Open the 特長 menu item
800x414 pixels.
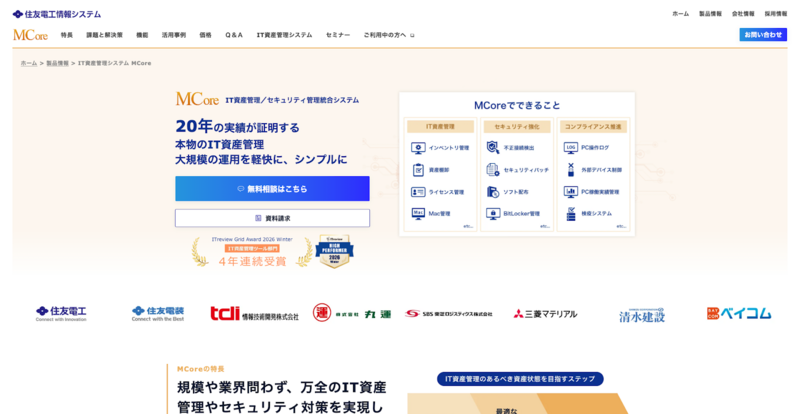pyautogui.click(x=67, y=35)
